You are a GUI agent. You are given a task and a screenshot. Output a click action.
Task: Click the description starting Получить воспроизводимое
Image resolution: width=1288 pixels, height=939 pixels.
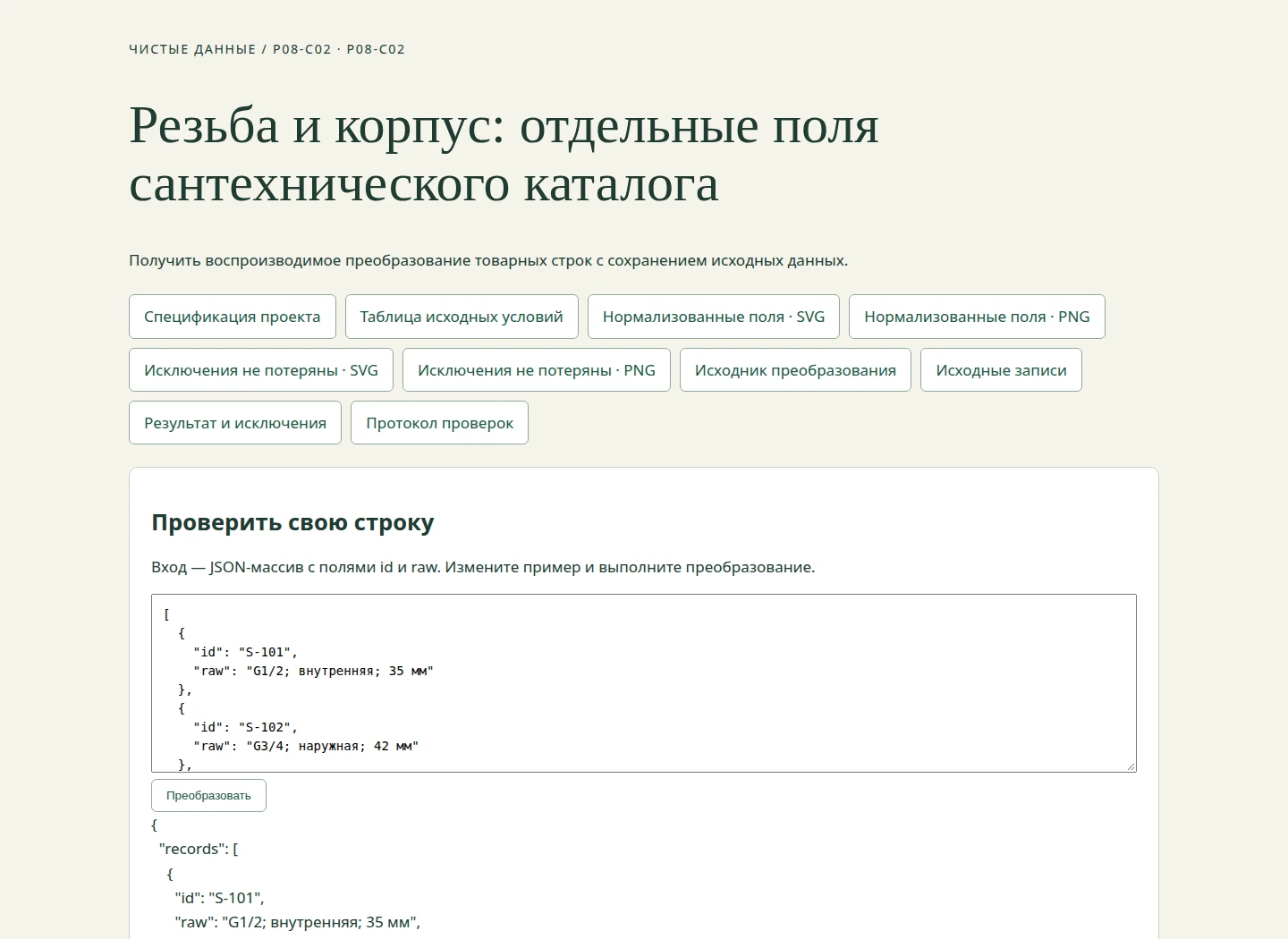point(488,261)
